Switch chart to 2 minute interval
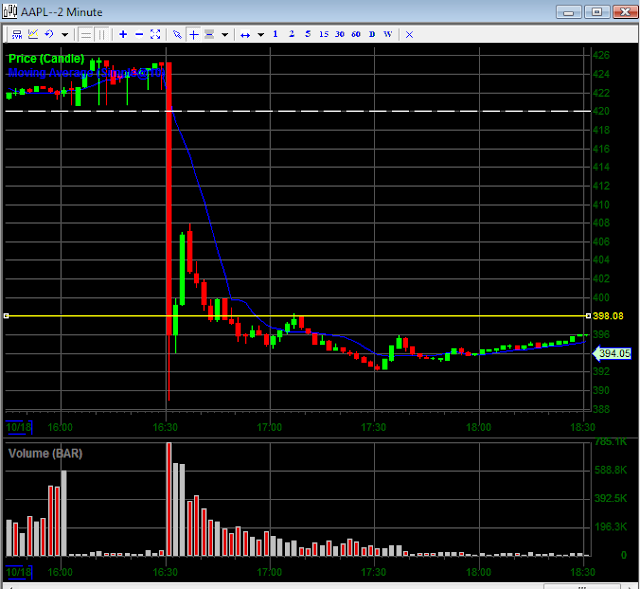This screenshot has height=589, width=640. pyautogui.click(x=291, y=34)
